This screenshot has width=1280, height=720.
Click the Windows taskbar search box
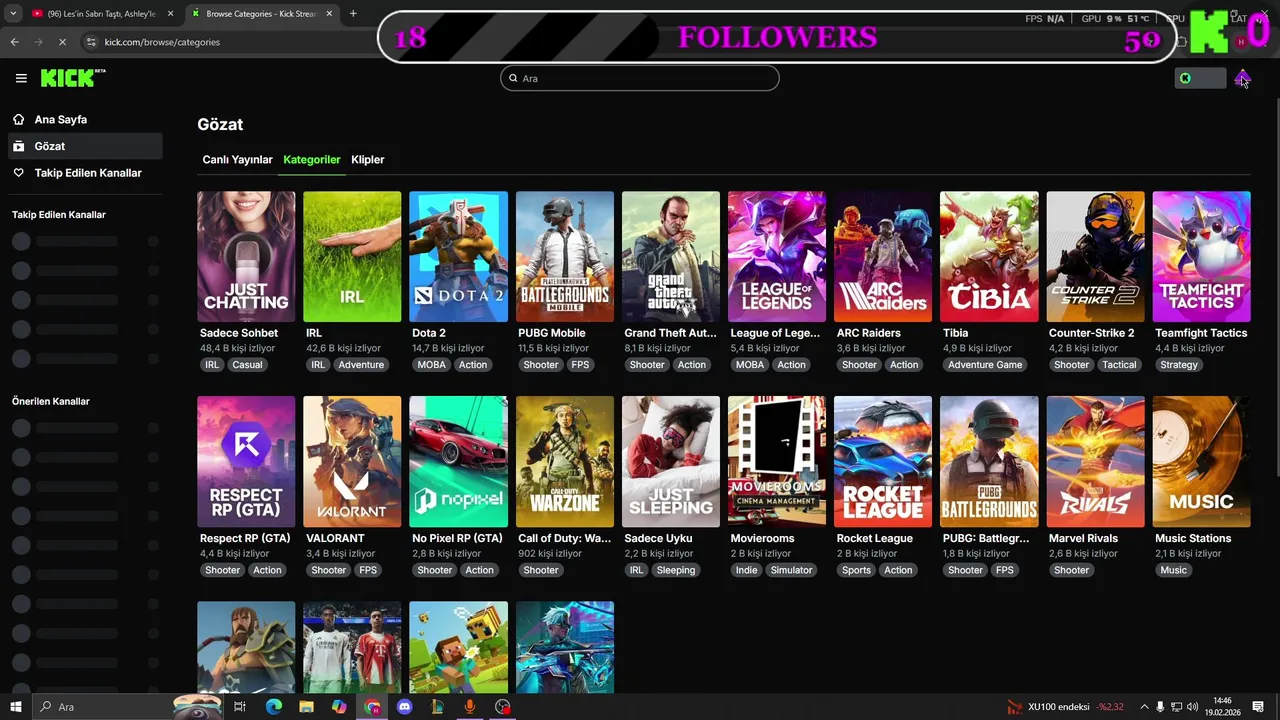[128, 707]
